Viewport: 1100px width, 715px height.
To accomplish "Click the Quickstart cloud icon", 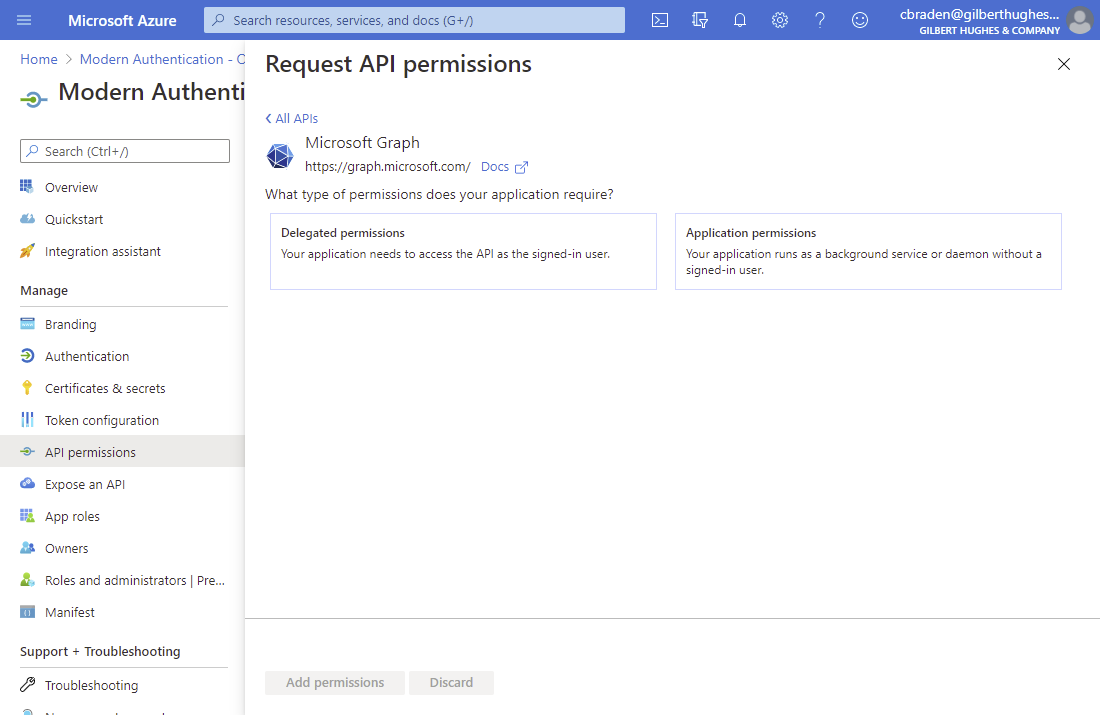I will [x=27, y=219].
